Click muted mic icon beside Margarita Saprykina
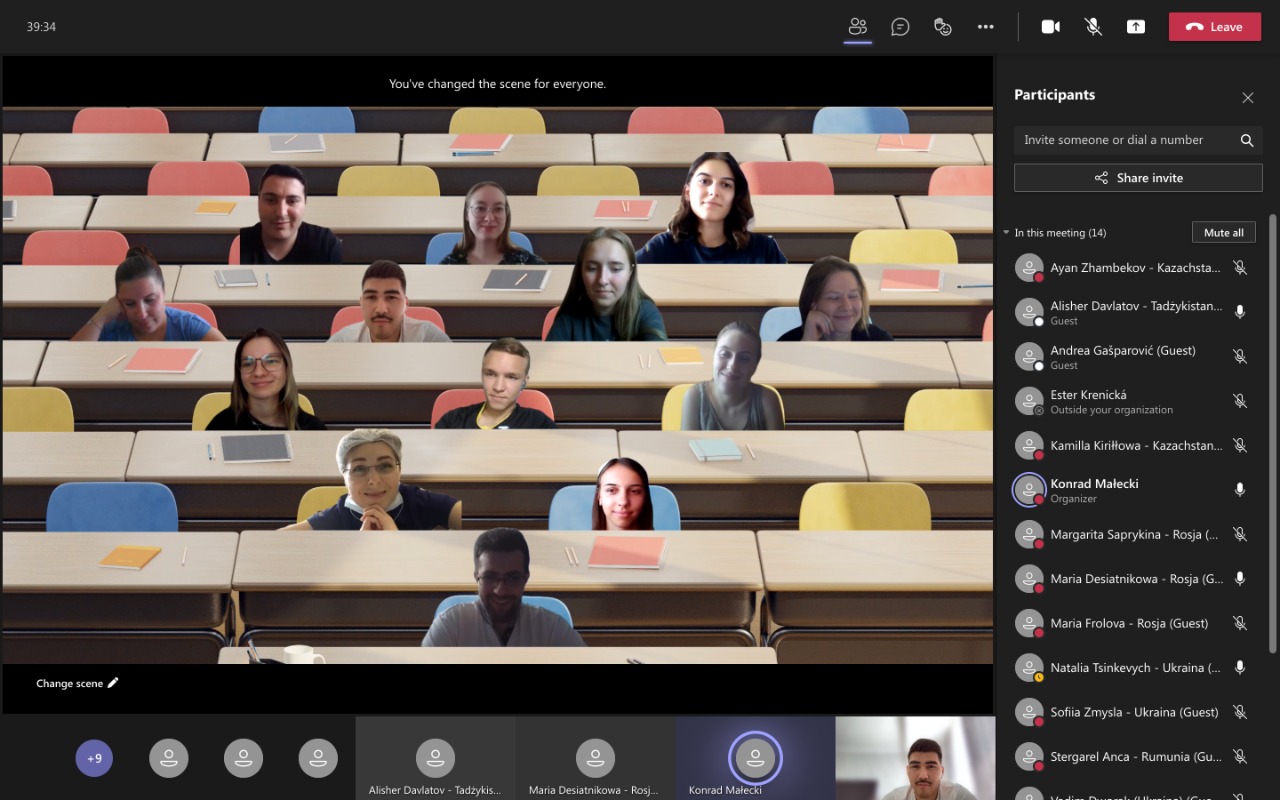1280x800 pixels. coord(1240,534)
